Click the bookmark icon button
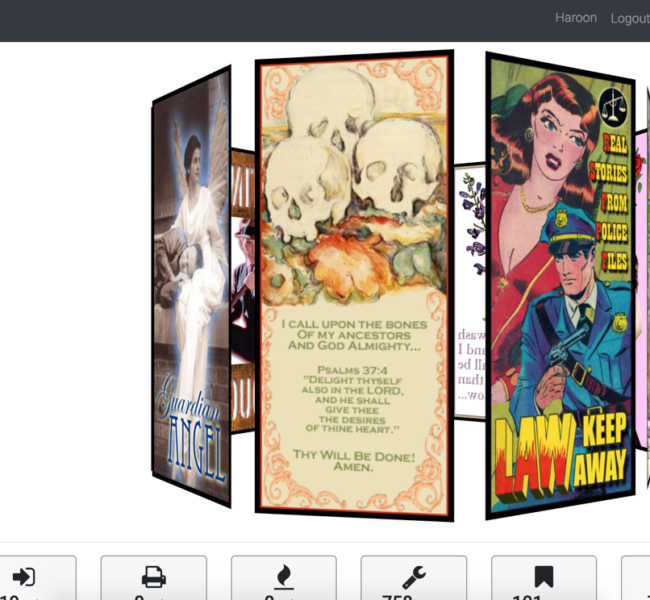Screen dimensions: 650x600 (x=543, y=578)
